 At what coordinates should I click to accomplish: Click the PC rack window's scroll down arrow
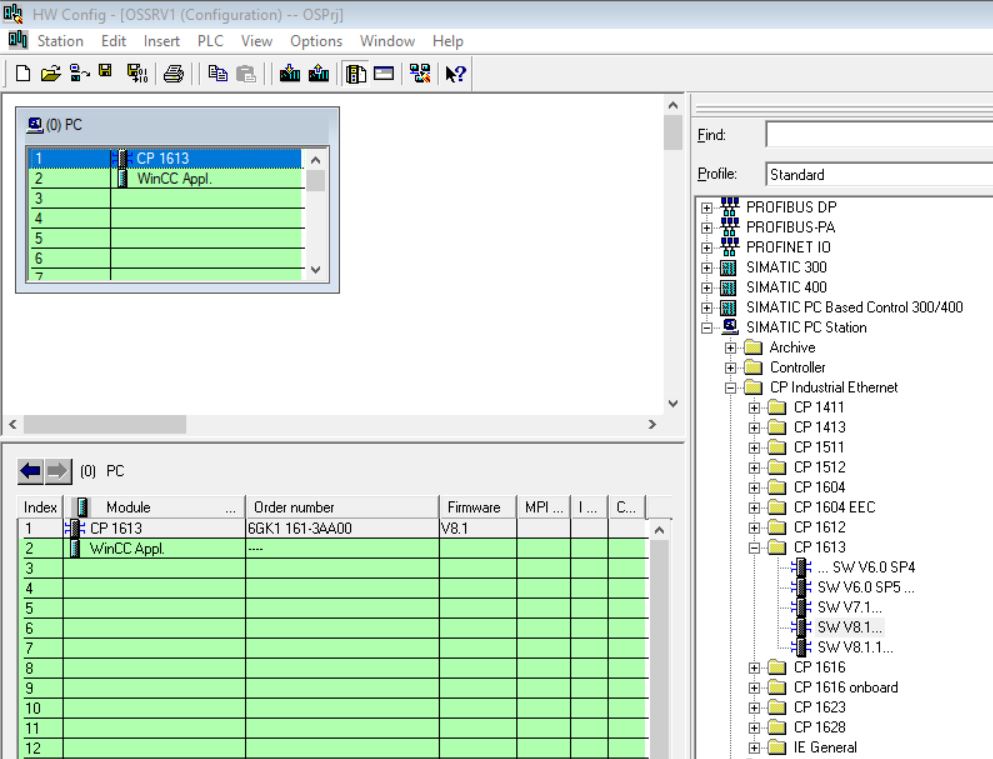(x=315, y=270)
